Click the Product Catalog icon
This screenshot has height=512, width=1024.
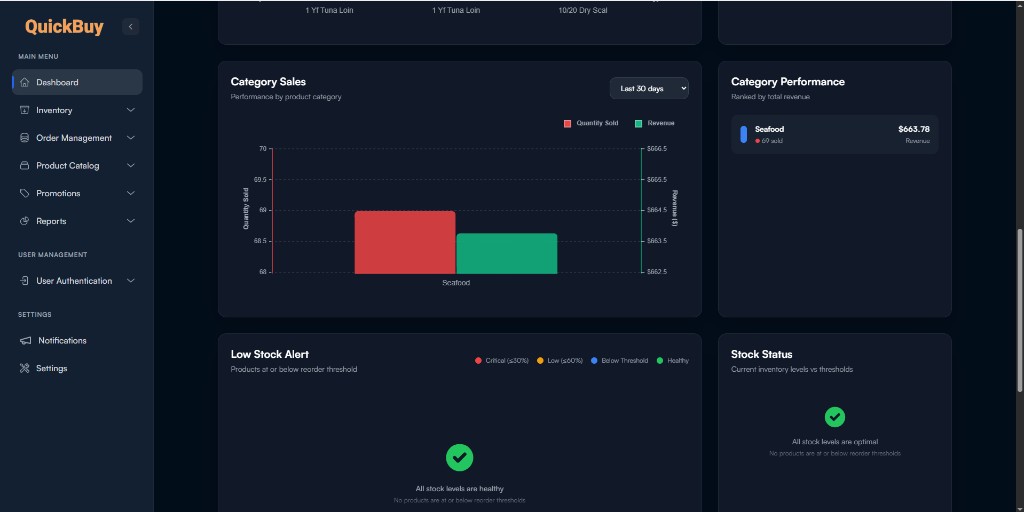click(x=24, y=166)
